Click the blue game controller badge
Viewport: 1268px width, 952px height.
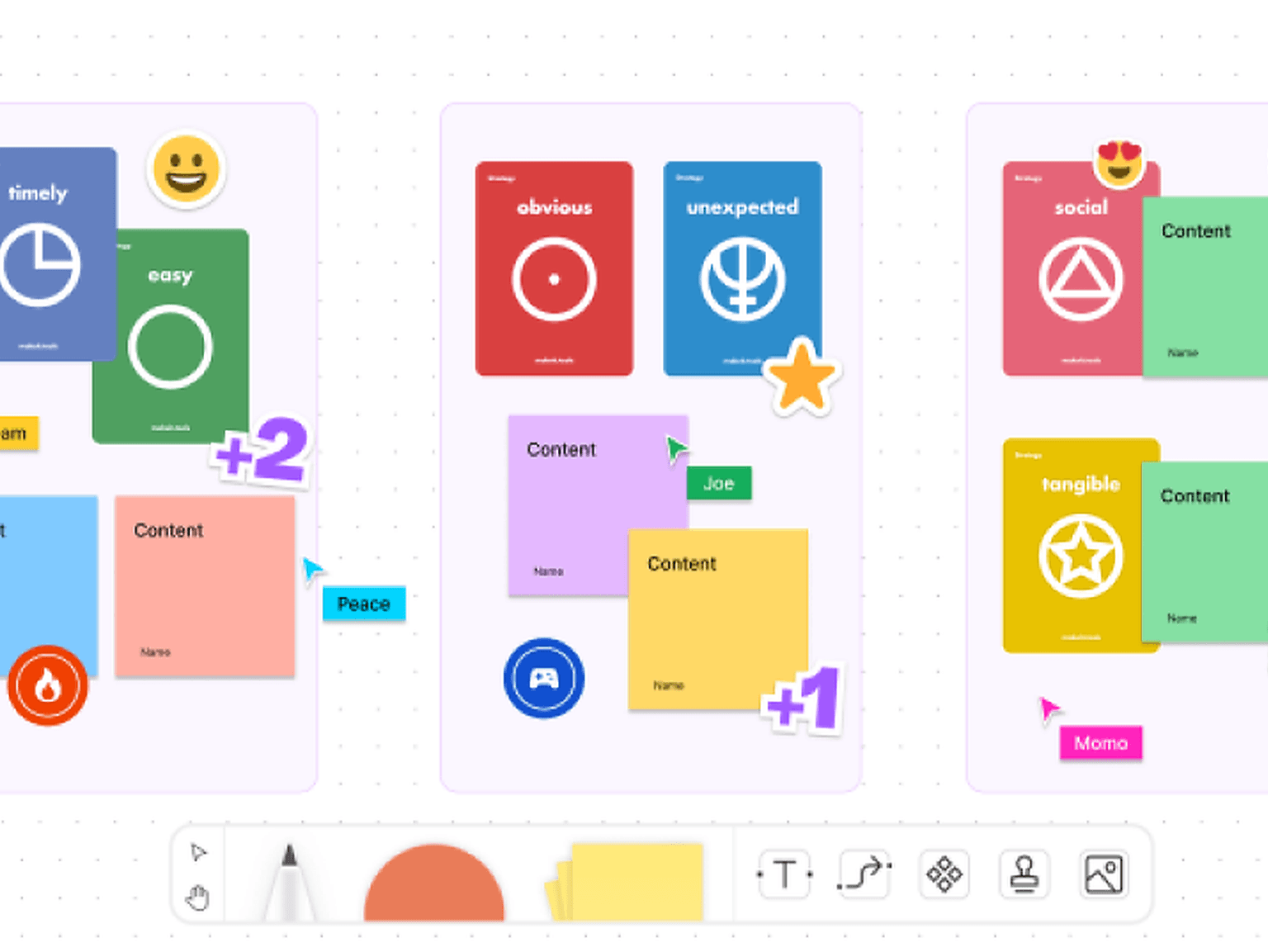coord(544,678)
